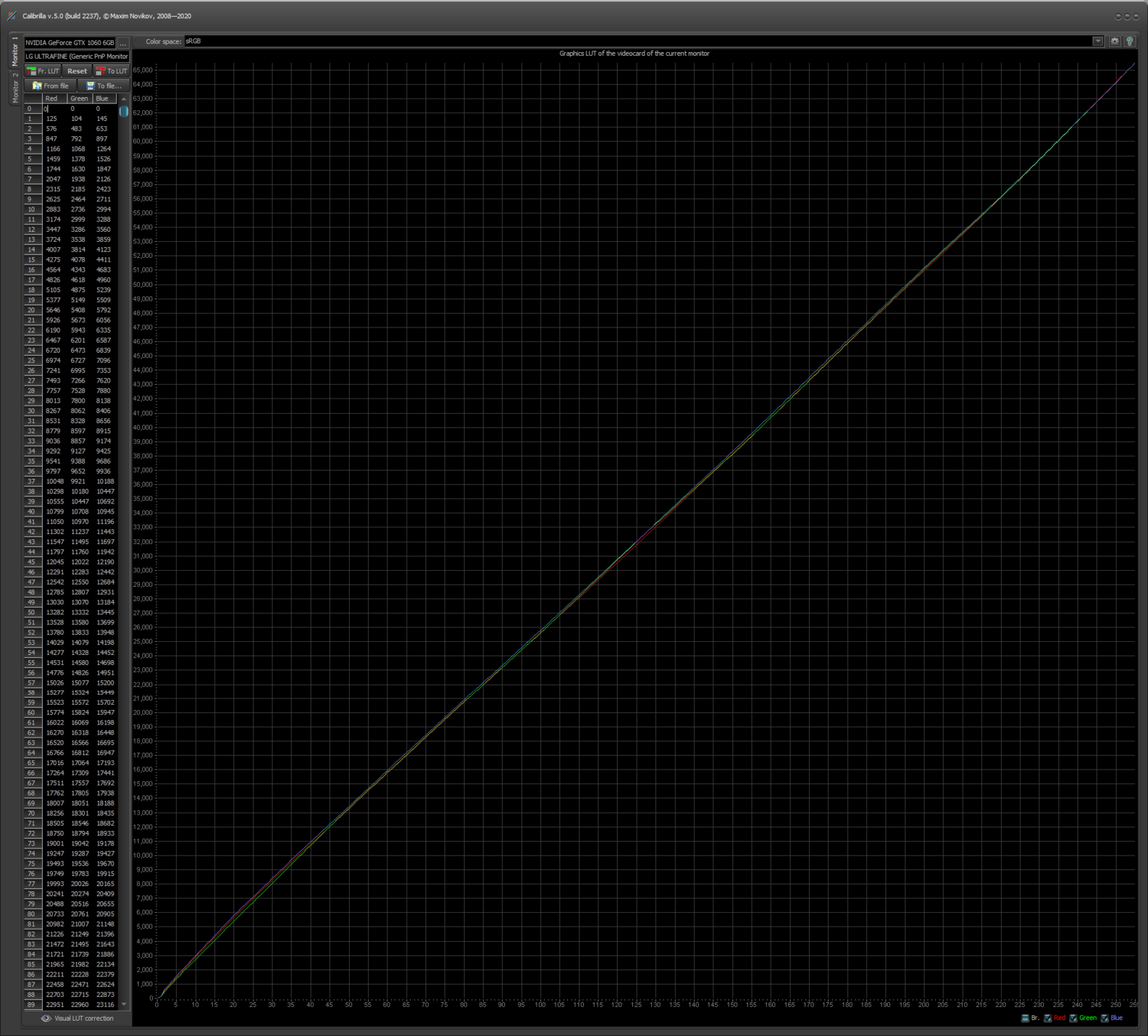Click the NVIDIA GeForce GTX 1060 6GB field

tap(70, 43)
